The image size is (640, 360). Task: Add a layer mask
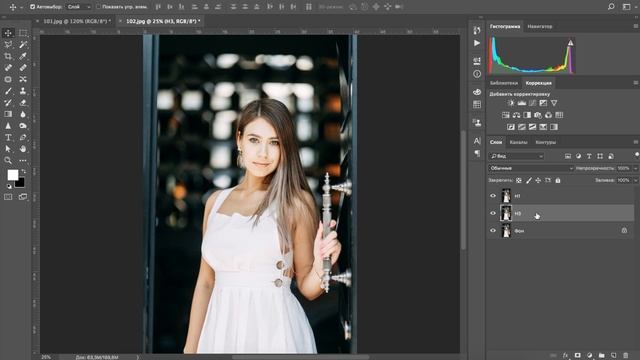click(x=578, y=356)
